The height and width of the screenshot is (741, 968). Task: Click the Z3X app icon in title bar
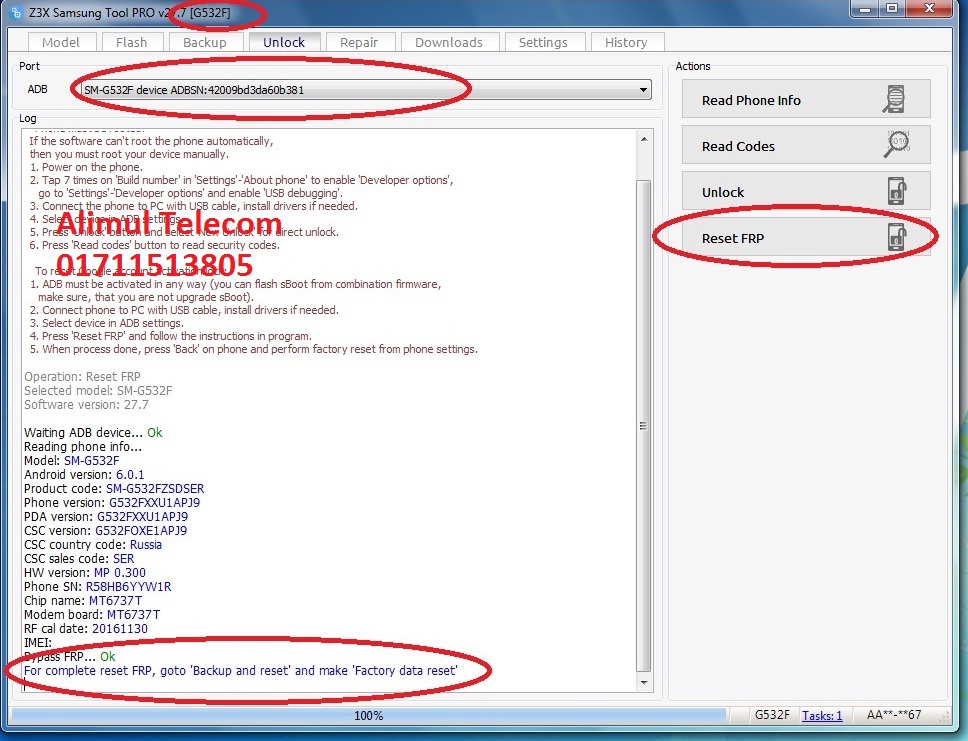[x=17, y=12]
